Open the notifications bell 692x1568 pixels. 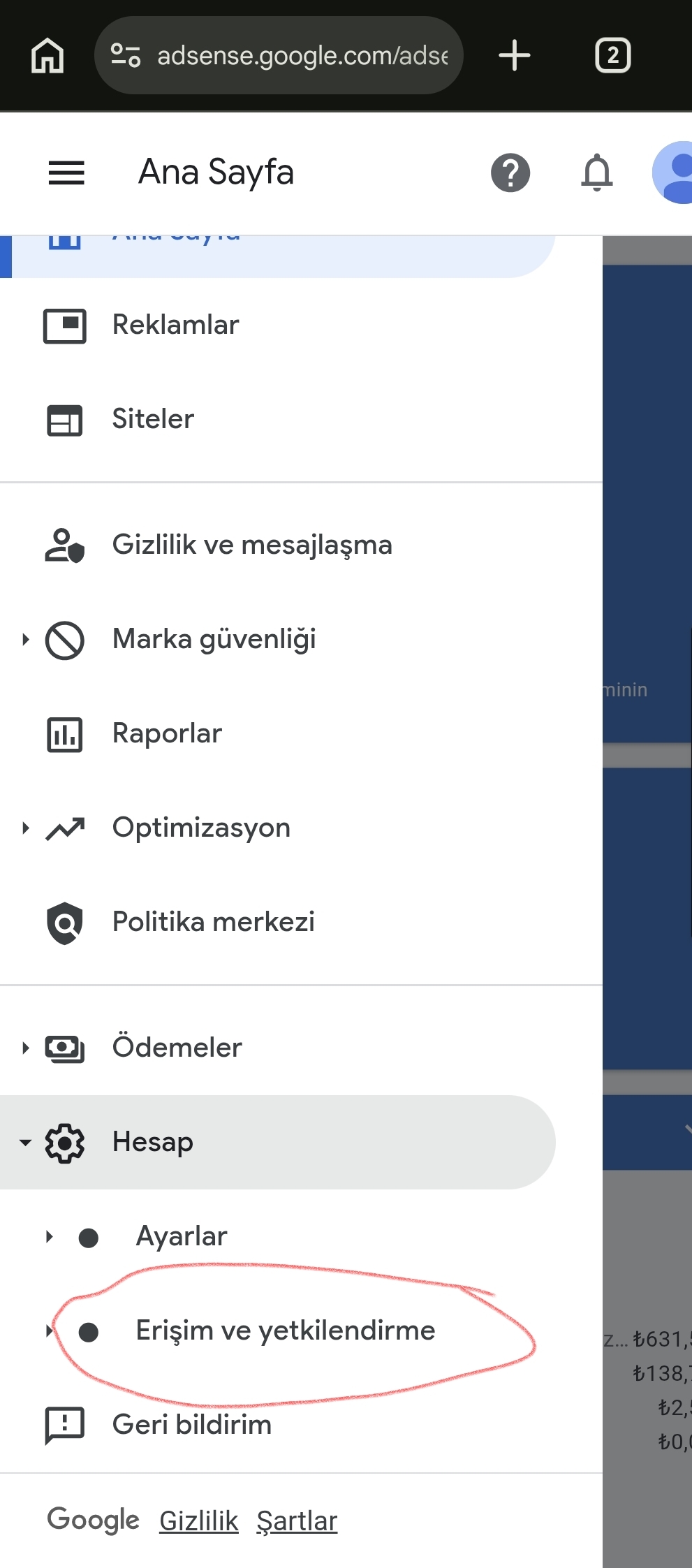coord(597,173)
